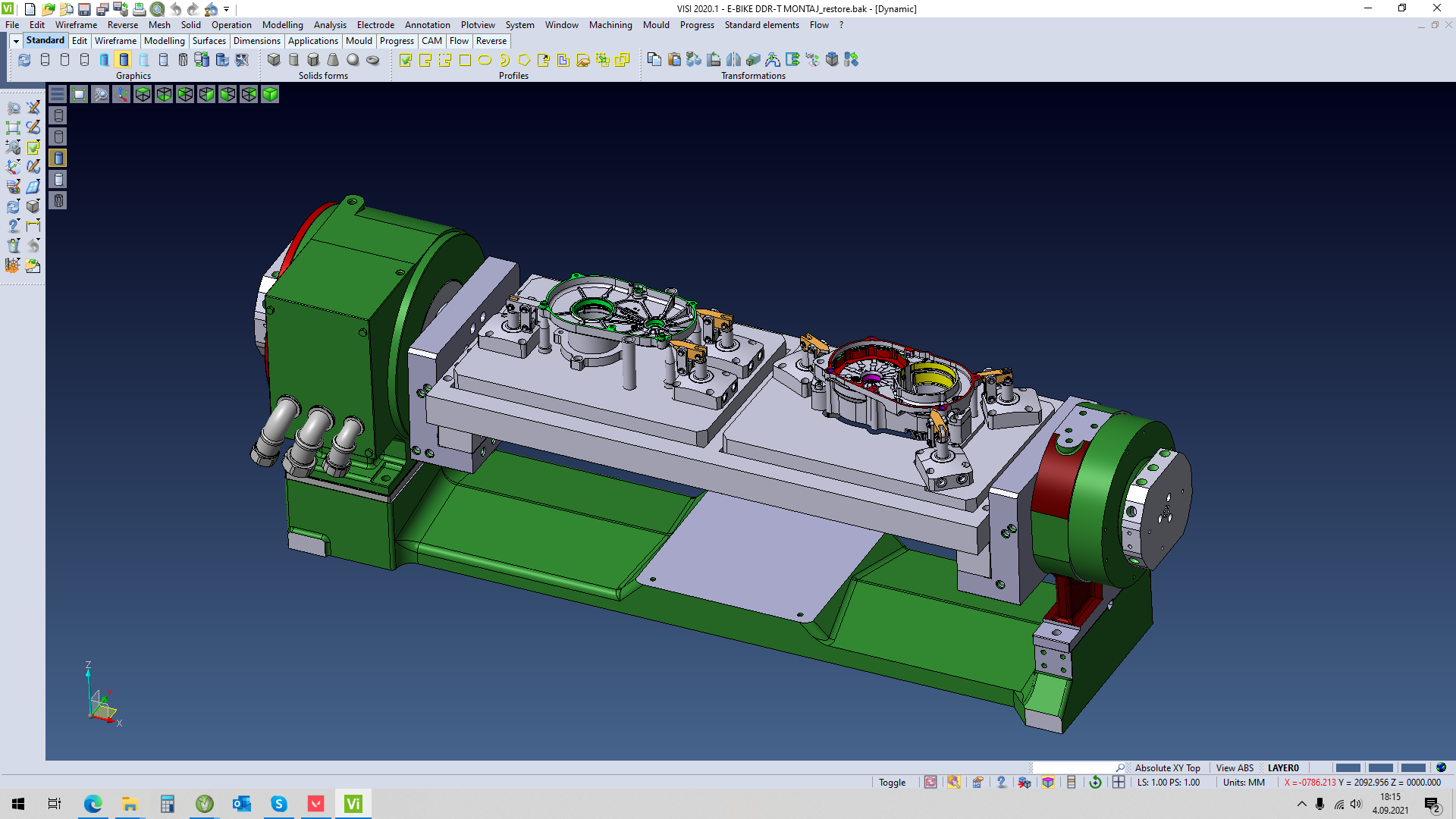Create a sphere solid form
This screenshot has width=1456, height=819.
click(x=353, y=60)
